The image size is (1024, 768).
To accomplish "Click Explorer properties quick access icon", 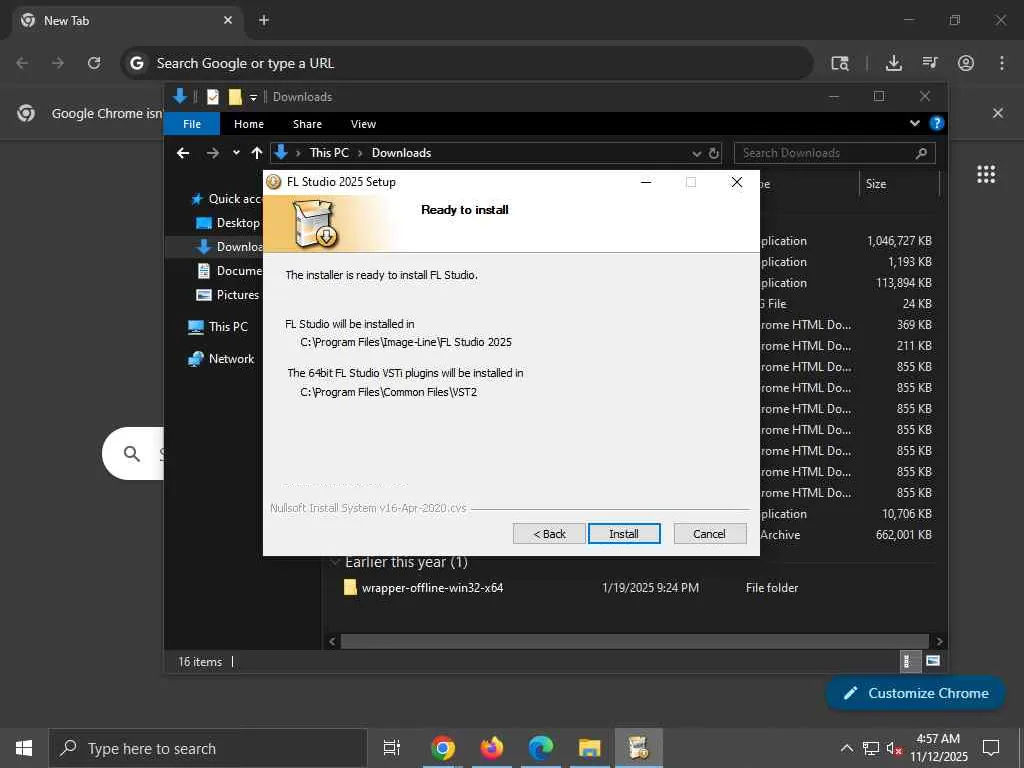I will tap(213, 97).
